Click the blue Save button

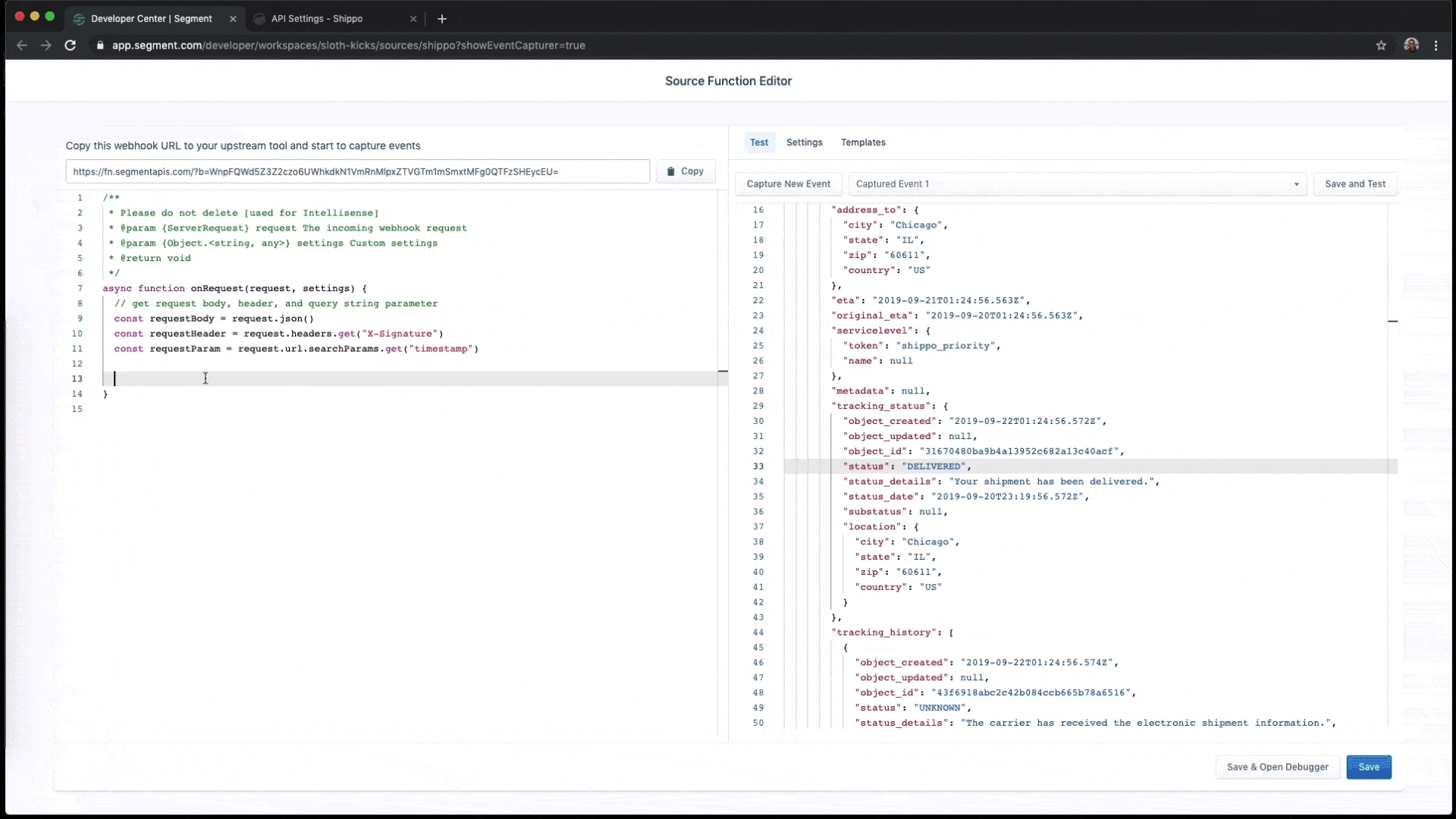pos(1368,767)
